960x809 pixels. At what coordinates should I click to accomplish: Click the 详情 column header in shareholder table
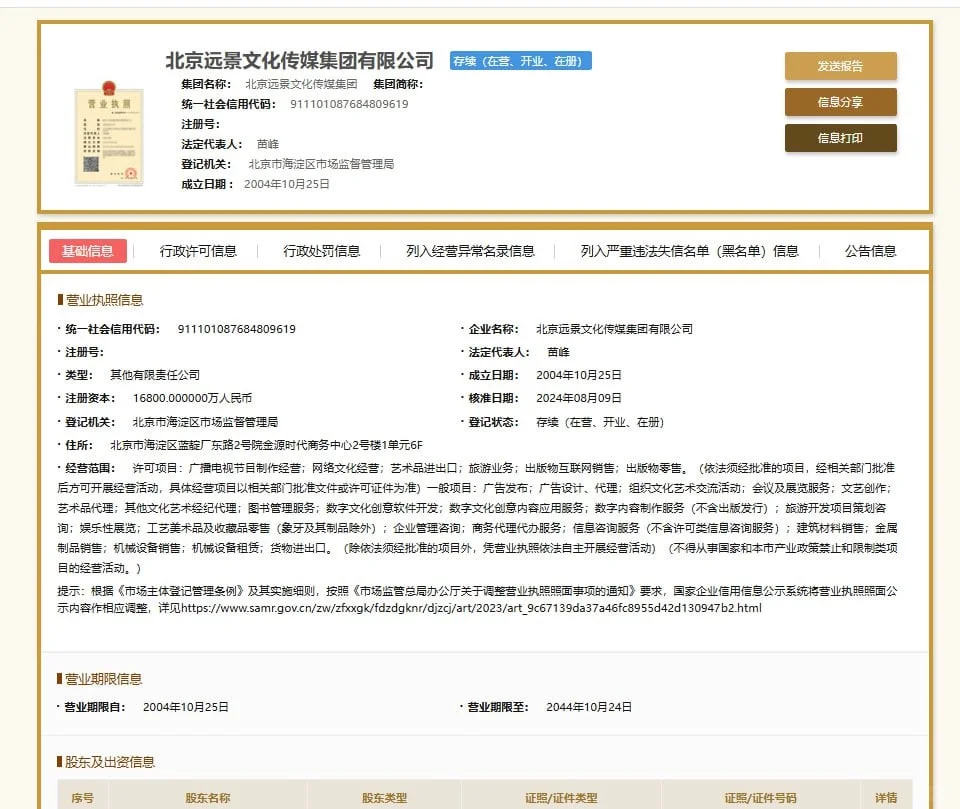point(886,798)
